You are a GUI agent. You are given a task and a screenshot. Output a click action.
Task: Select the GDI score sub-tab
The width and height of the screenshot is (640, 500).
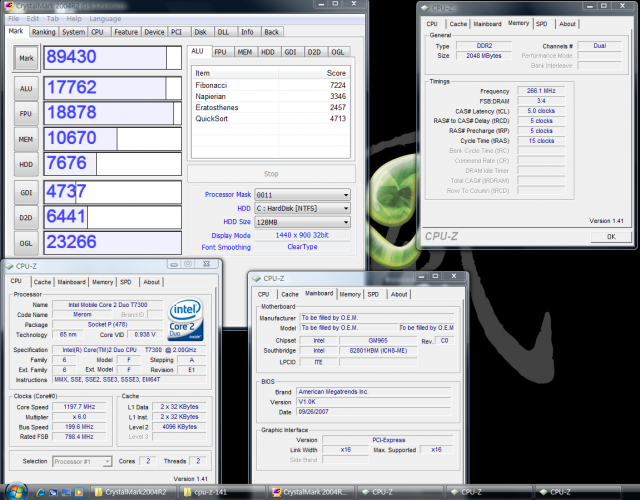(x=291, y=52)
